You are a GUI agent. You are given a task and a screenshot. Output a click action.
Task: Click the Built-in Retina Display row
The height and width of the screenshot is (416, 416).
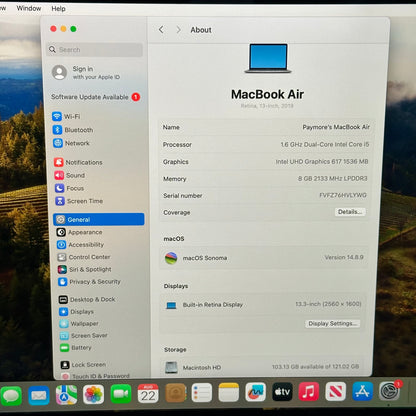263,304
